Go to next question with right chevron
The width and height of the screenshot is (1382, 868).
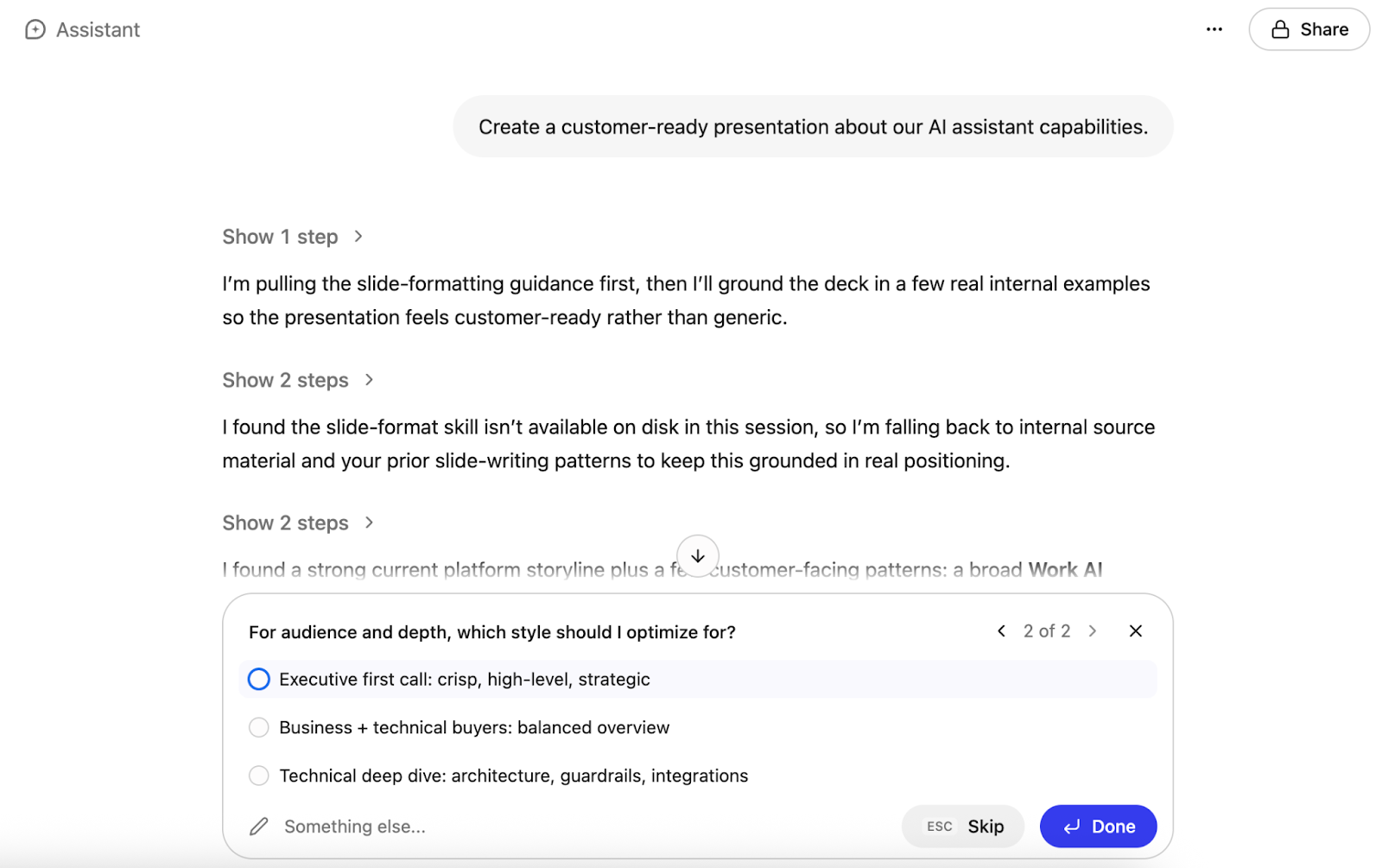pyautogui.click(x=1094, y=630)
